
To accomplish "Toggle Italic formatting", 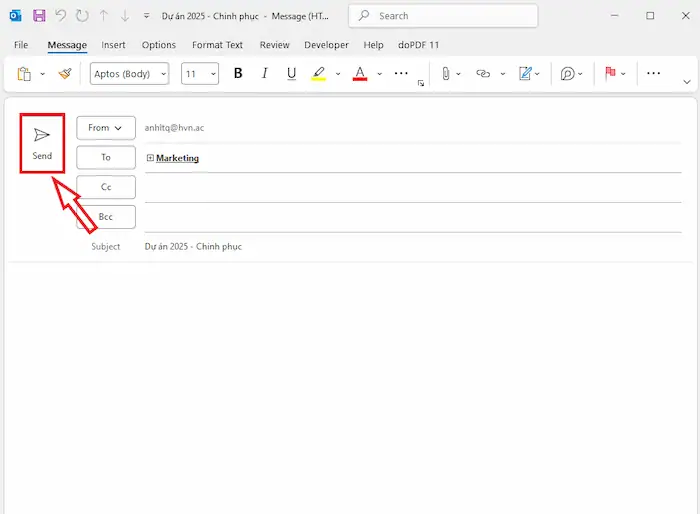I will tap(265, 73).
